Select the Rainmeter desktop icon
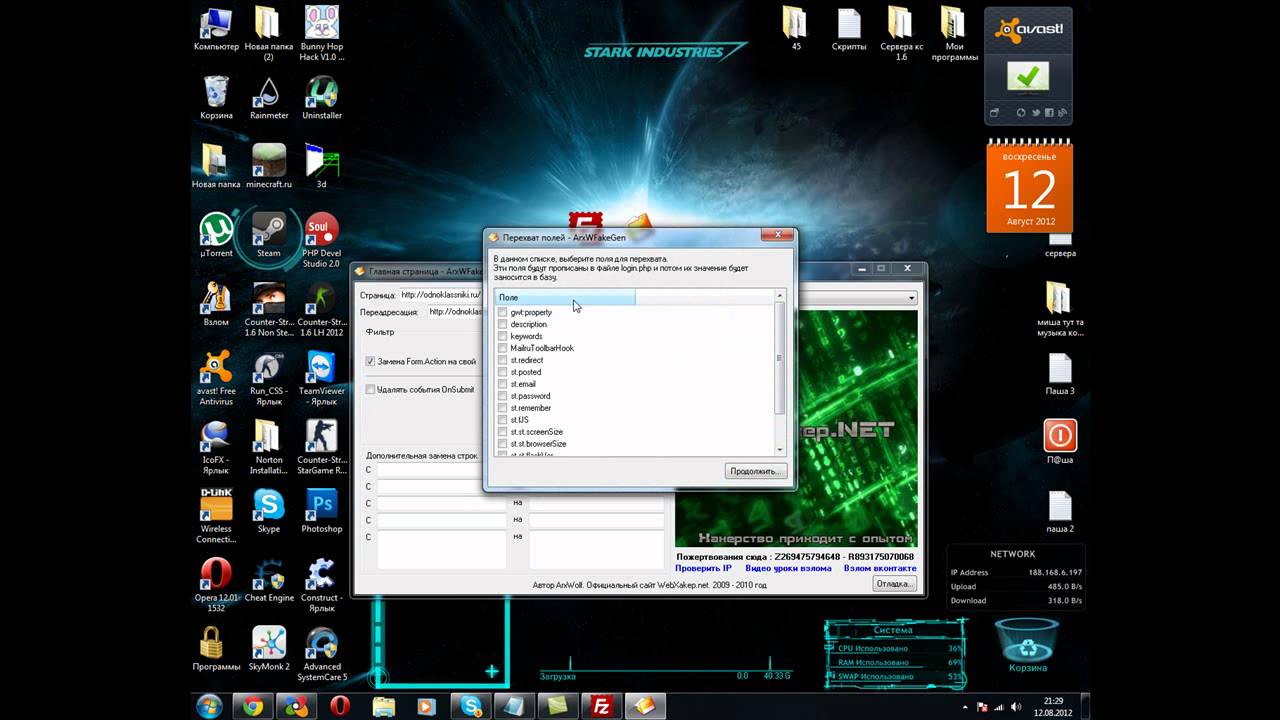This screenshot has width=1280, height=720. tap(269, 98)
